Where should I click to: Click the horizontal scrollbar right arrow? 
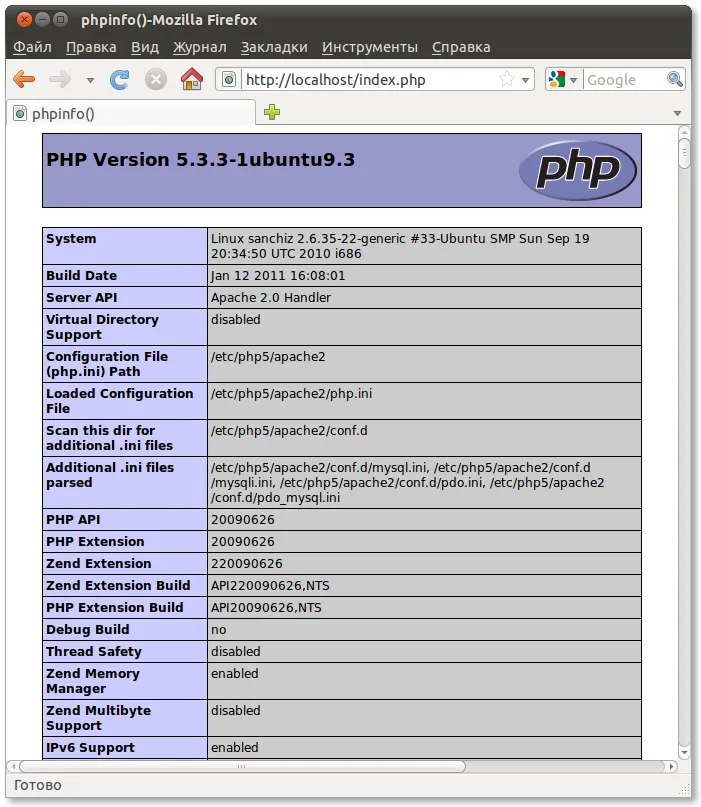(x=671, y=766)
